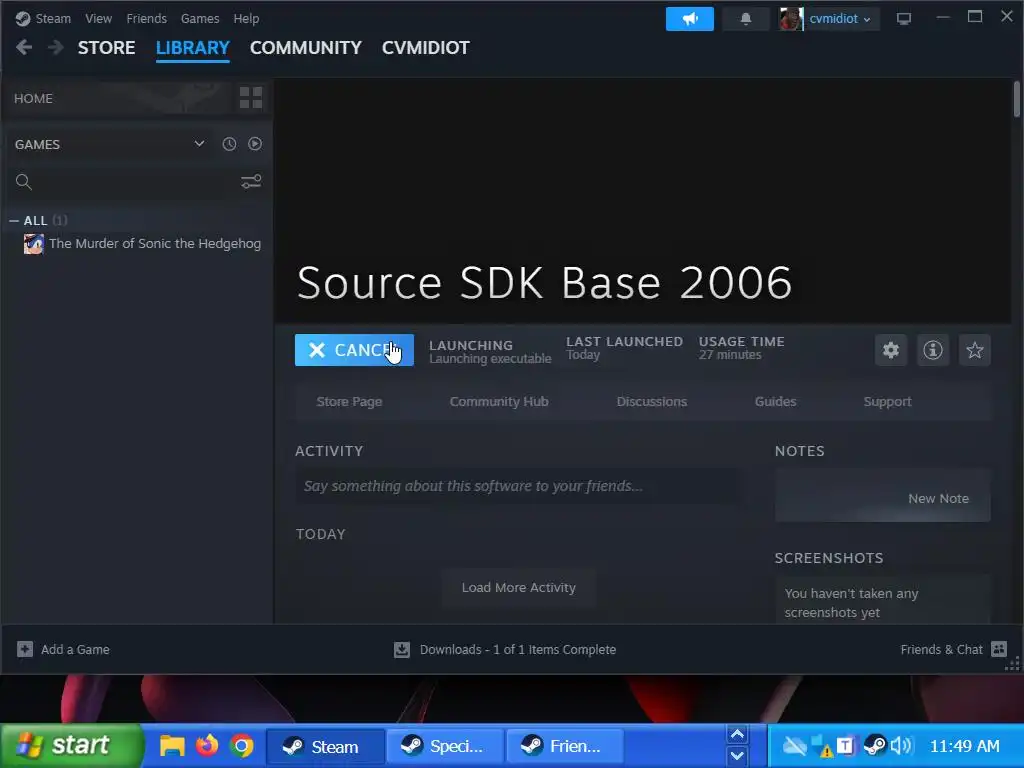Show game info details icon
Image resolution: width=1024 pixels, height=768 pixels.
[x=933, y=350]
